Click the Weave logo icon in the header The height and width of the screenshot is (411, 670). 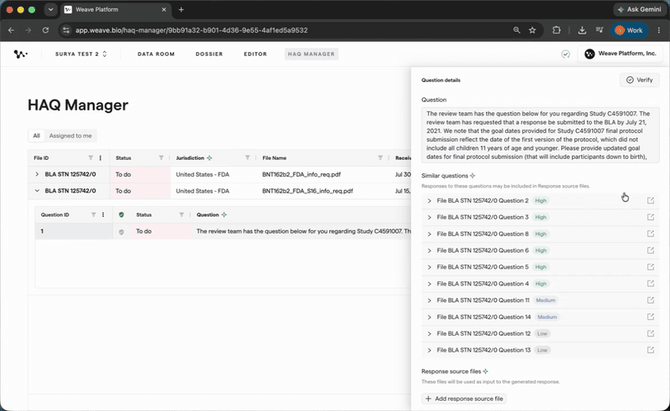(x=21, y=54)
